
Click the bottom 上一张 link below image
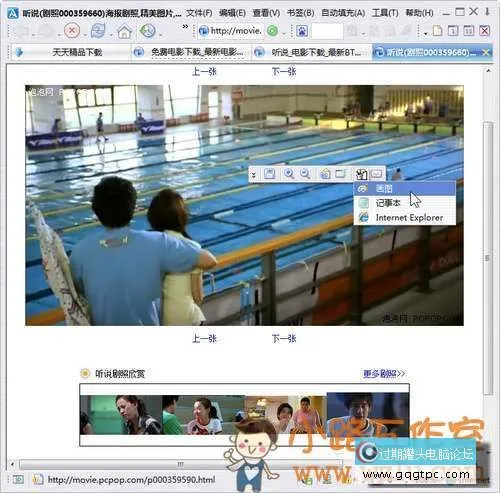coord(204,339)
